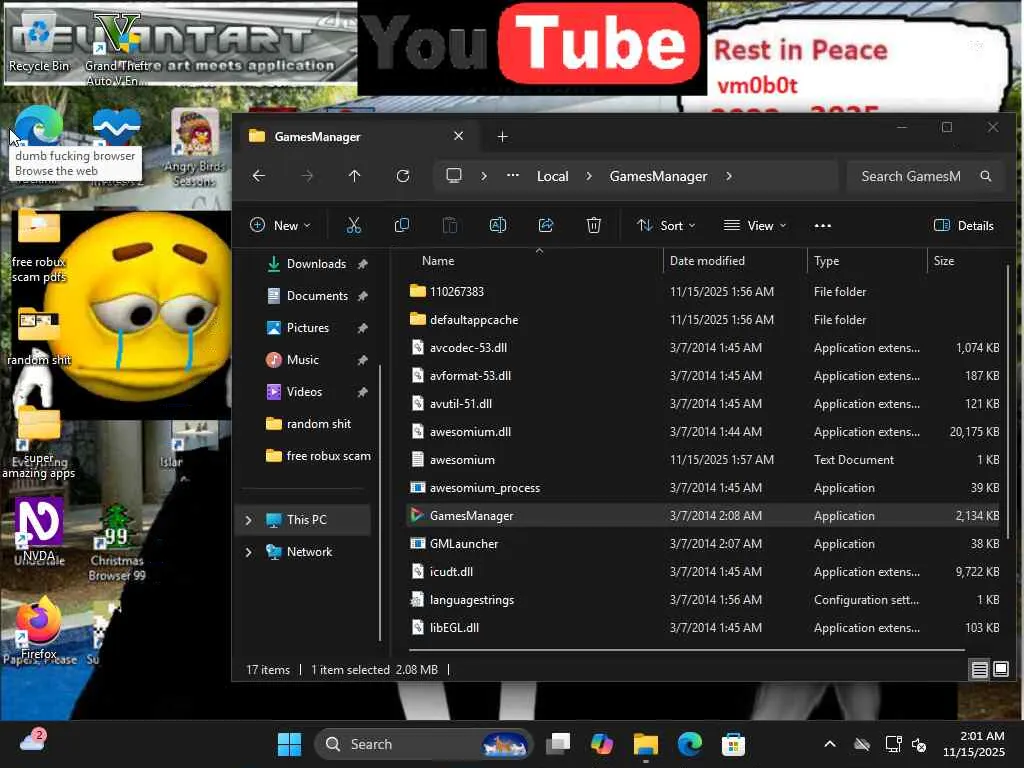The width and height of the screenshot is (1024, 768).
Task: Refresh the GamesManager folder view
Action: tap(403, 176)
